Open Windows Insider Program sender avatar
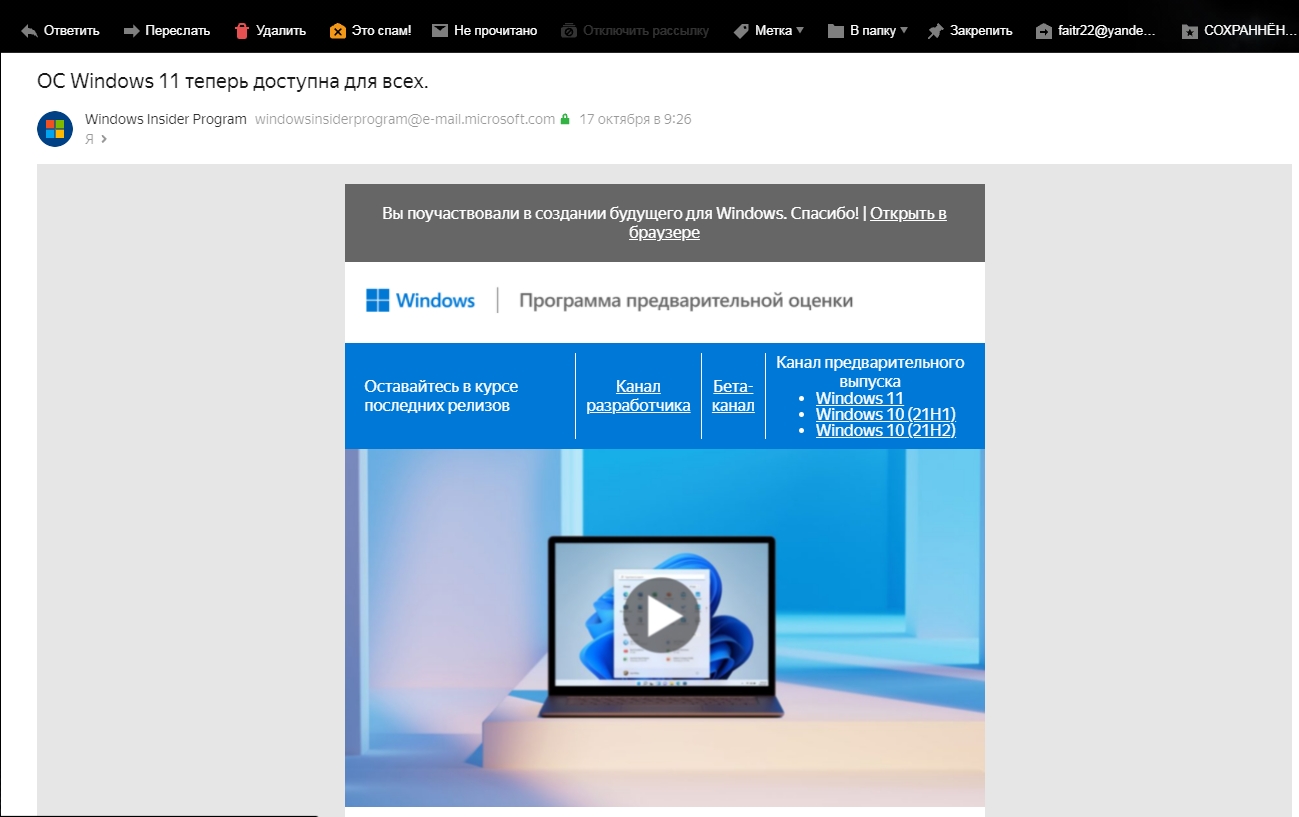The image size is (1299, 817). 55,129
